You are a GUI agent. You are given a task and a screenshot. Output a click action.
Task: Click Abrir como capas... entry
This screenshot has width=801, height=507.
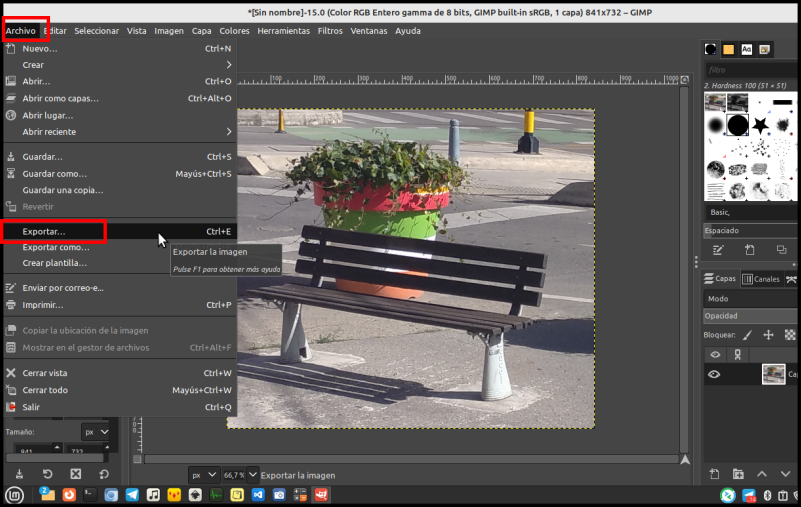point(120,98)
